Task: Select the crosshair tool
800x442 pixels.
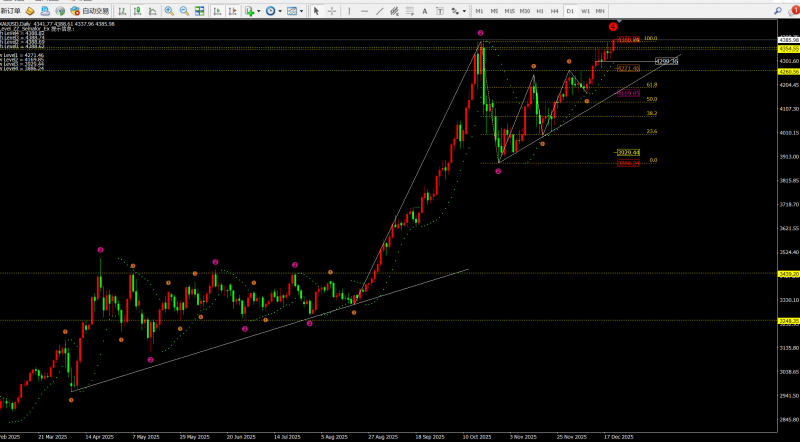Action: click(x=332, y=10)
